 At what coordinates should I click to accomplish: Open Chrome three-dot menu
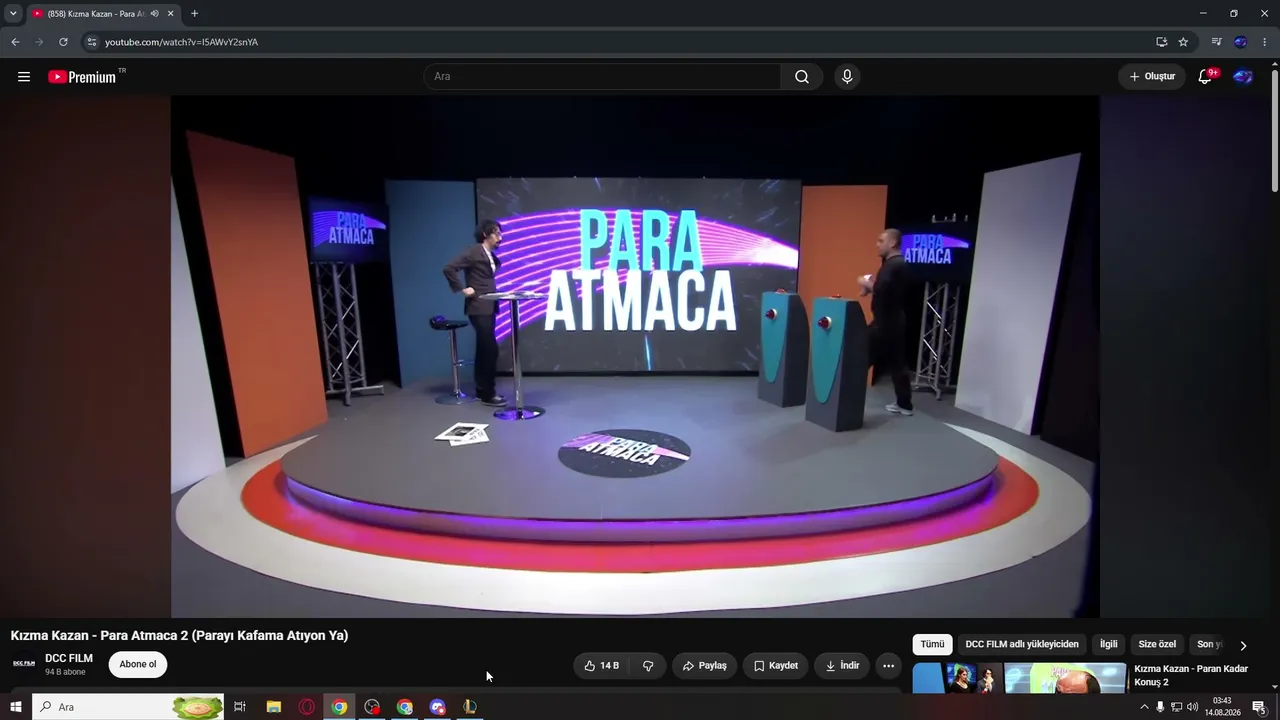point(1264,42)
